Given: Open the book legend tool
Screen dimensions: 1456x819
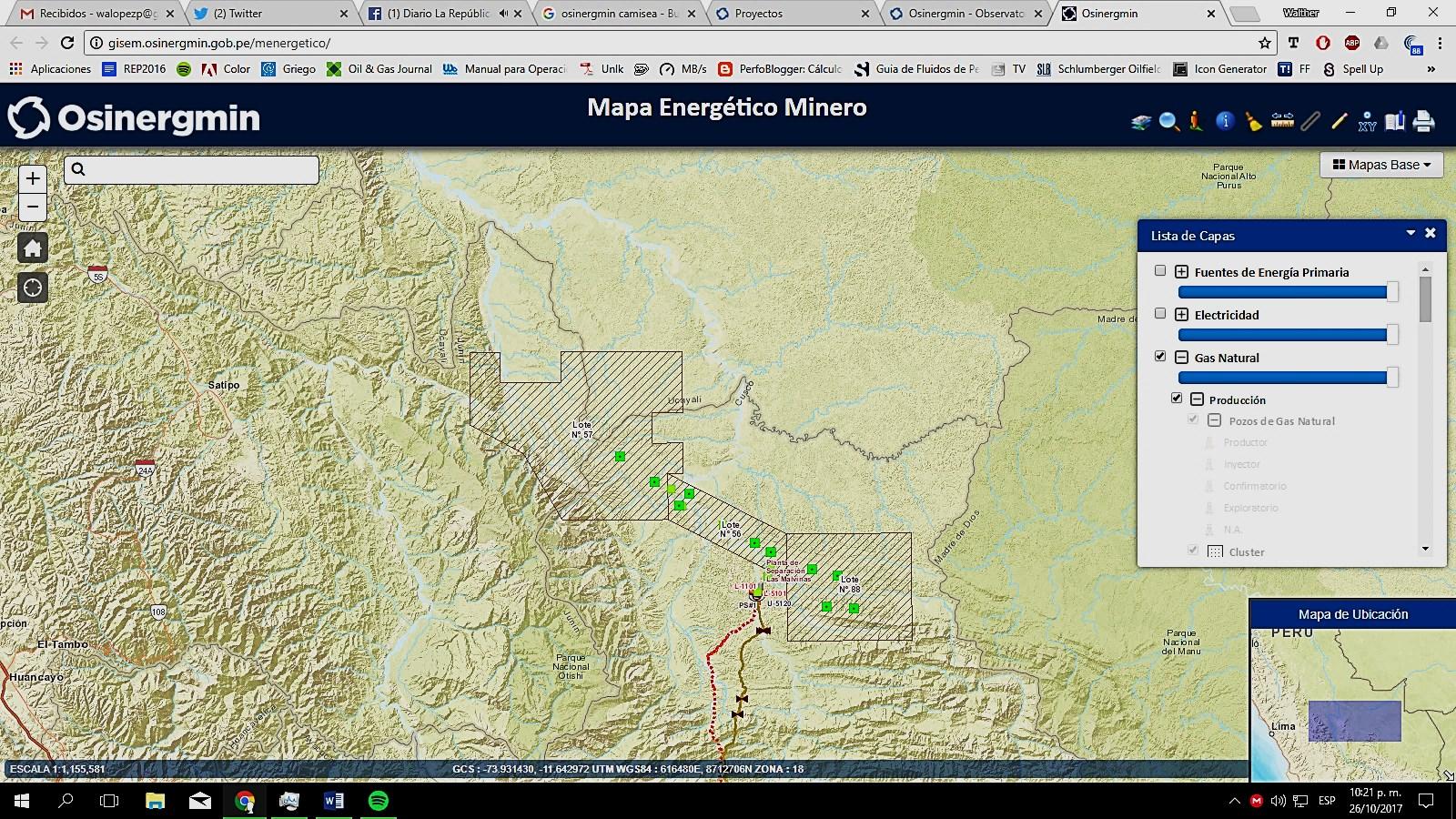Looking at the screenshot, I should tap(1395, 121).
